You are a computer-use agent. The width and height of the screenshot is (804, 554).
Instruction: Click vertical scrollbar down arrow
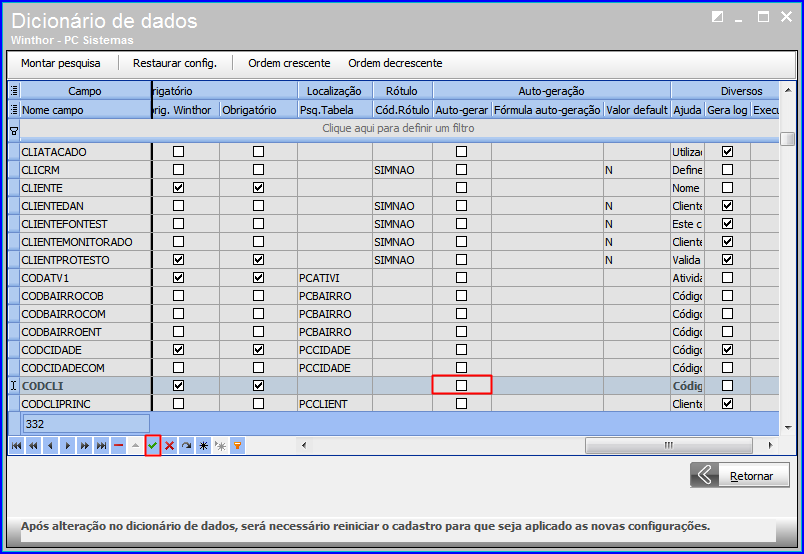coord(788,427)
